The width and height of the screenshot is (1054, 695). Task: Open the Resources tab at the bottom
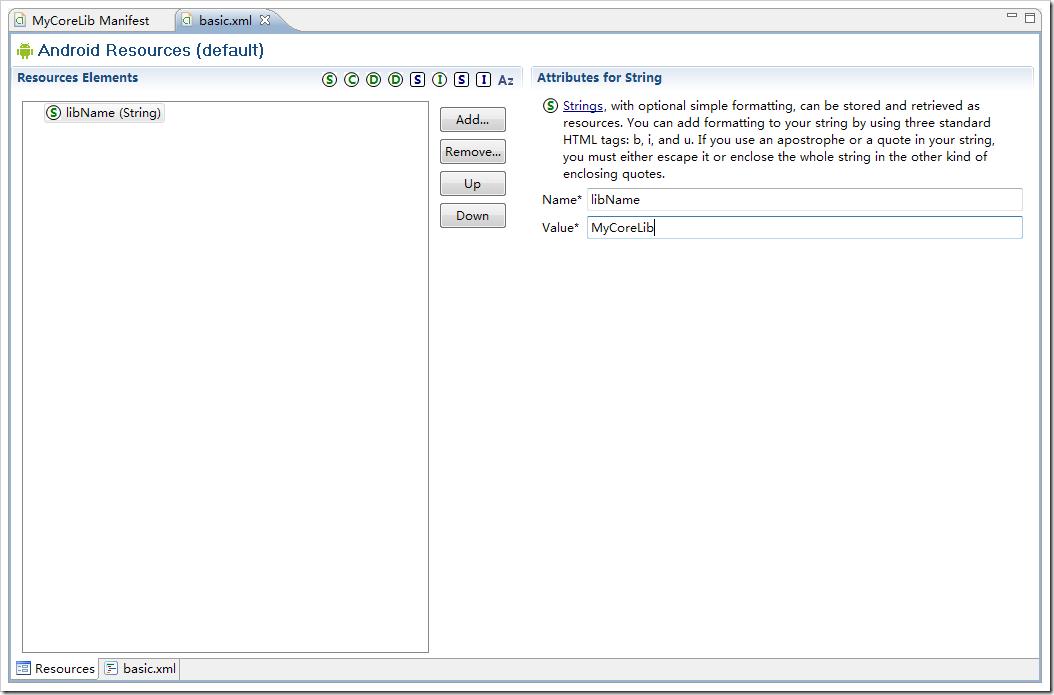pyautogui.click(x=56, y=668)
